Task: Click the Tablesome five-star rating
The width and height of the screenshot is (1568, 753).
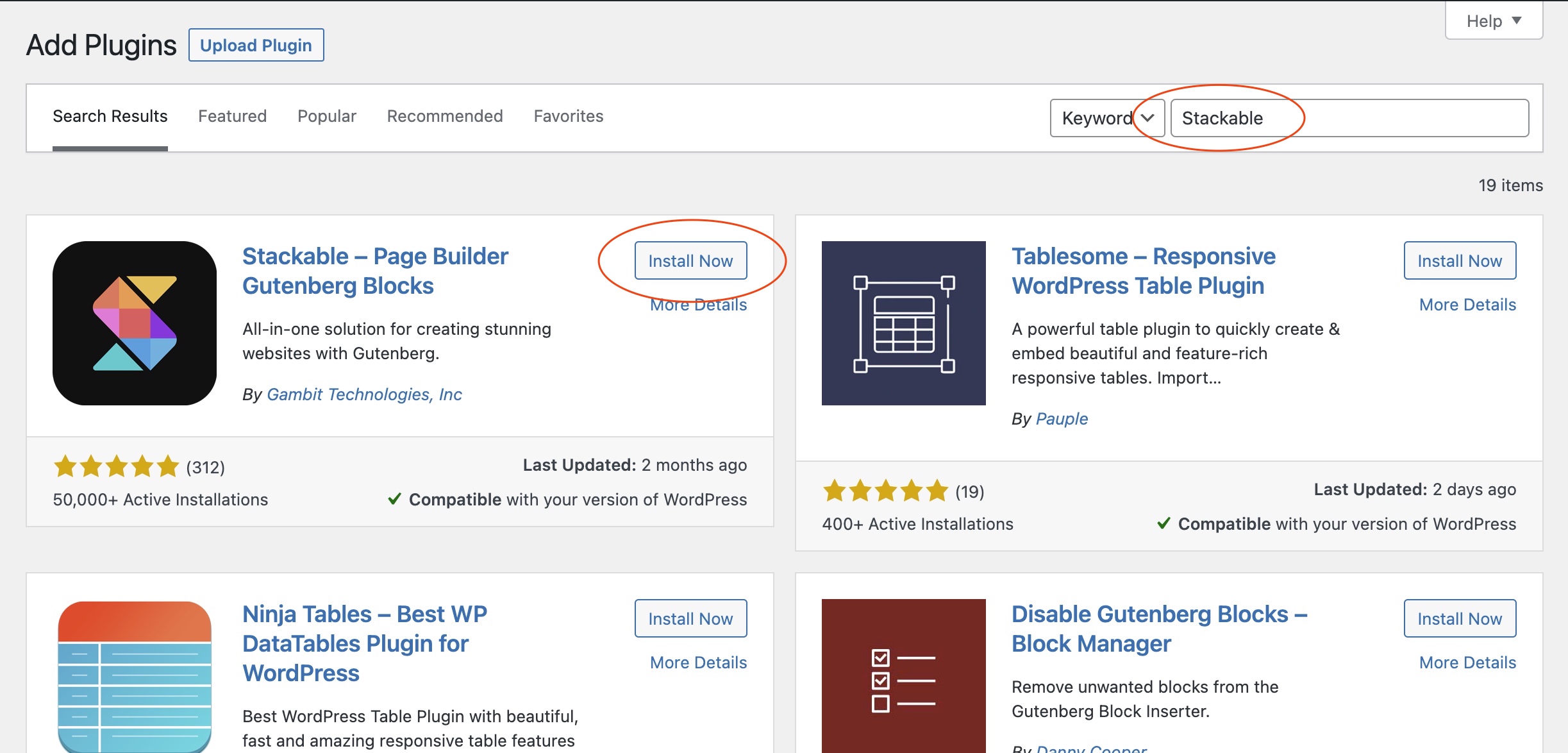Action: pos(885,491)
